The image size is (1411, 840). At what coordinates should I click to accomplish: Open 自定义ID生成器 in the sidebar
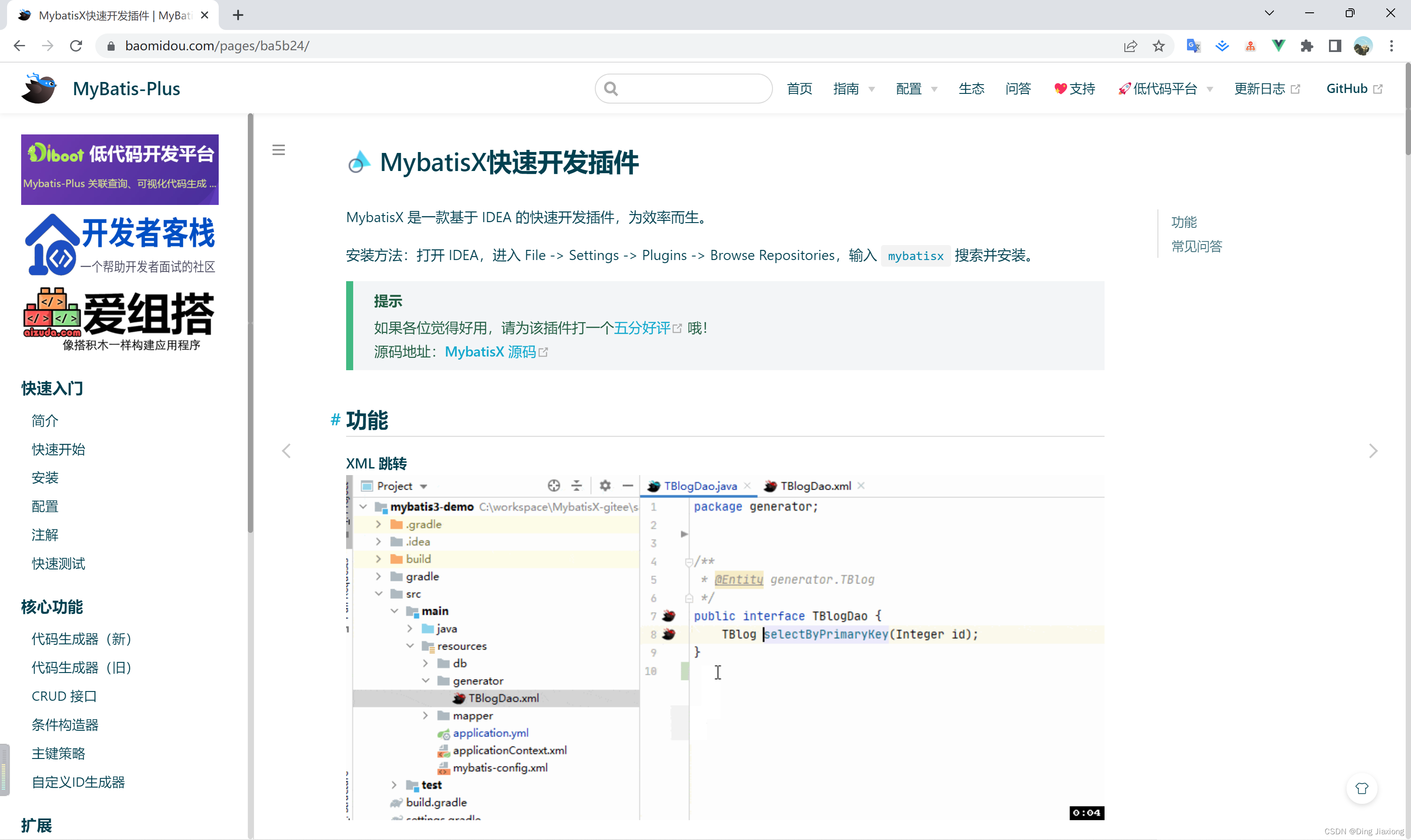78,782
